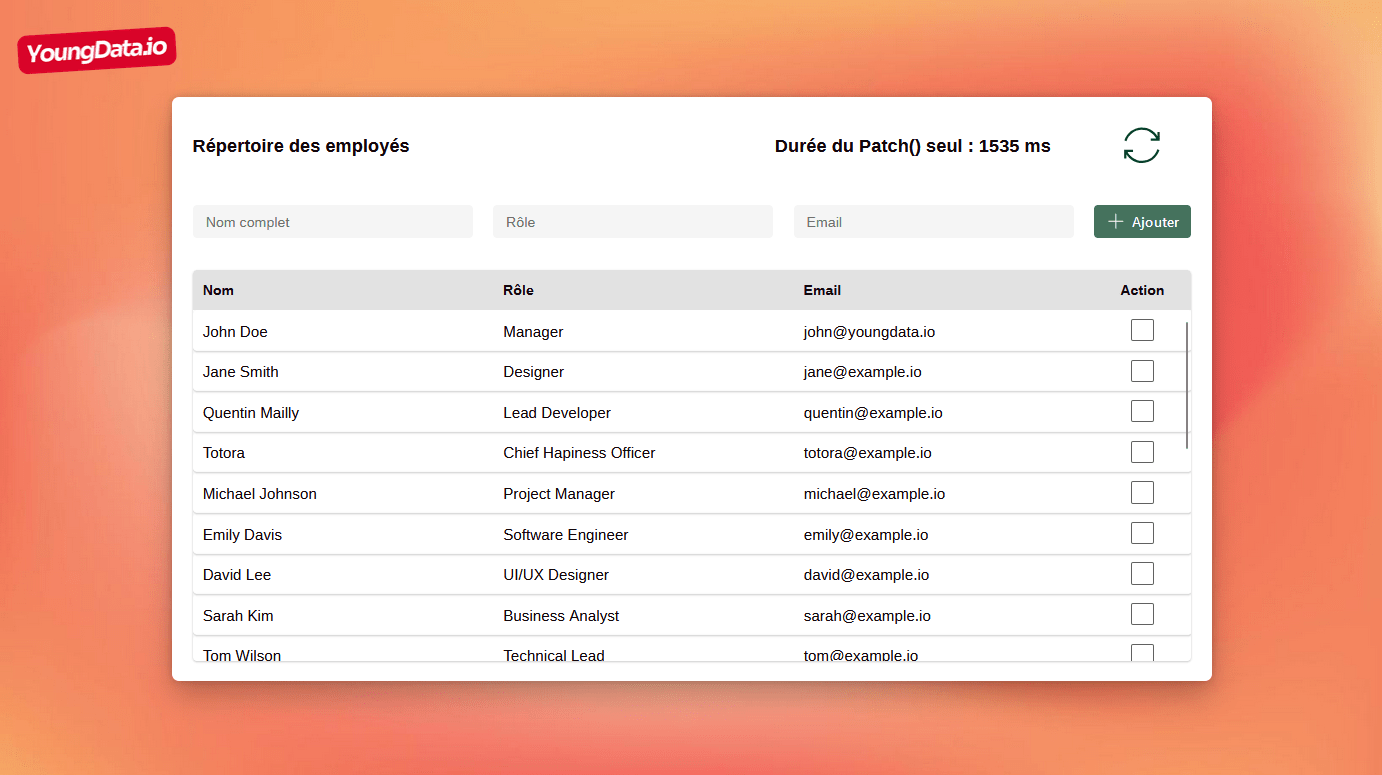Select the Michael Johnson name cell

(260, 494)
